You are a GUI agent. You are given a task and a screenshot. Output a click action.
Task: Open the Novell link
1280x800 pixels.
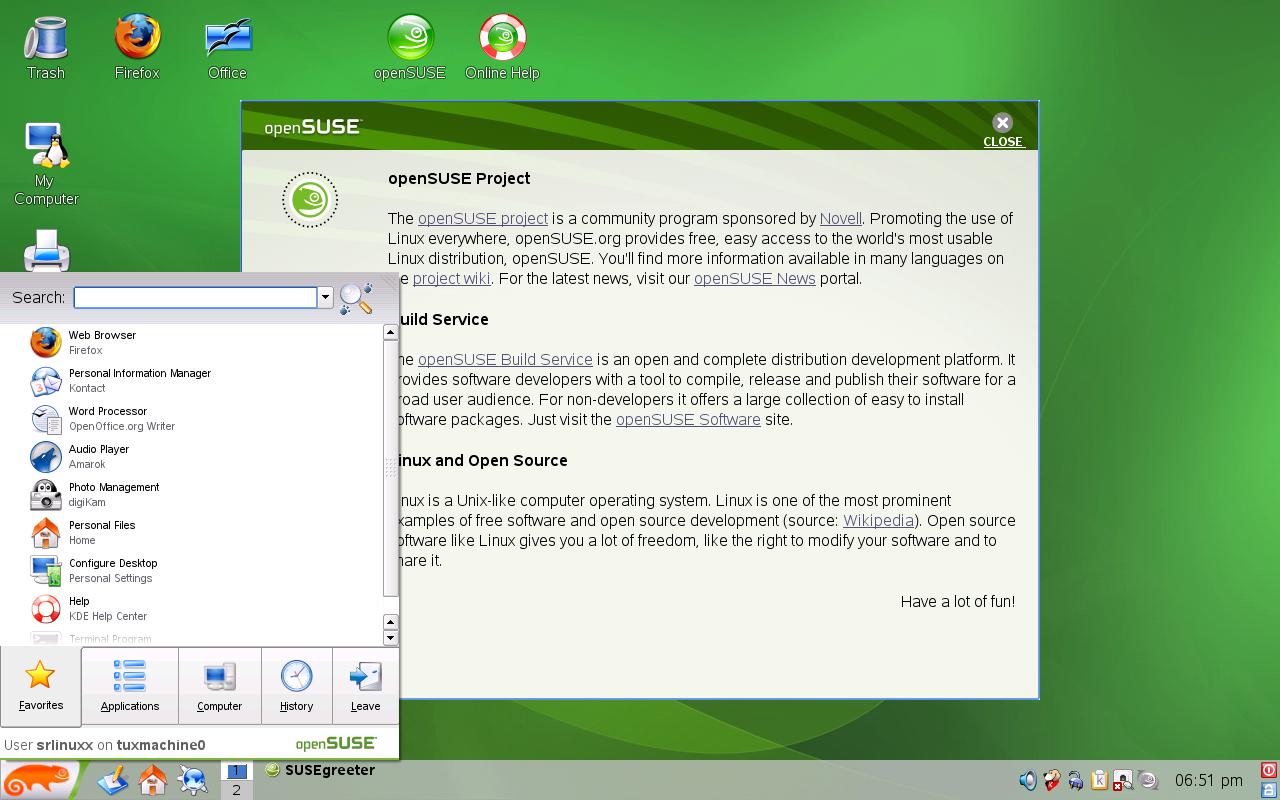coord(841,218)
